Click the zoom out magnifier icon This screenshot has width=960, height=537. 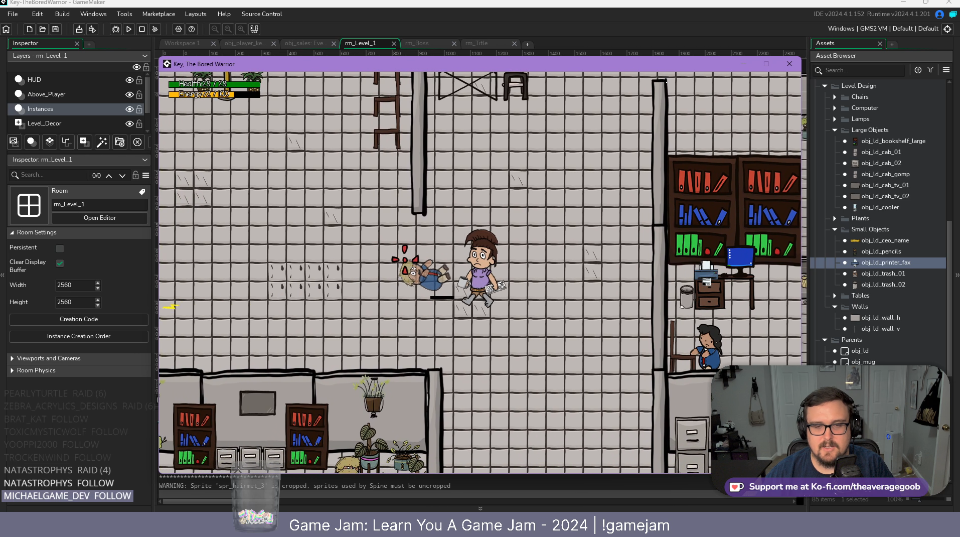click(214, 29)
